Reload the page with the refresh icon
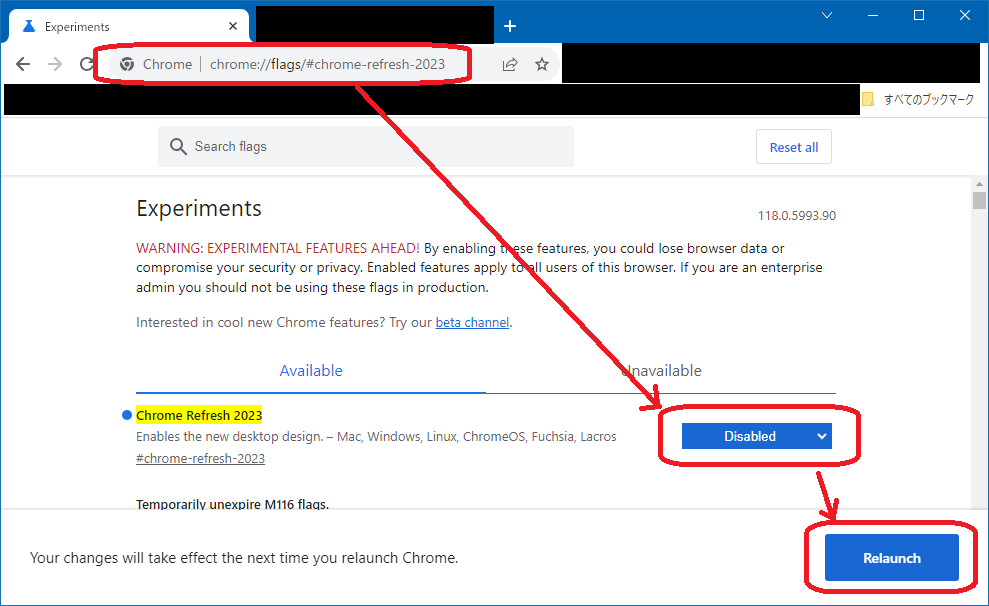 (87, 64)
